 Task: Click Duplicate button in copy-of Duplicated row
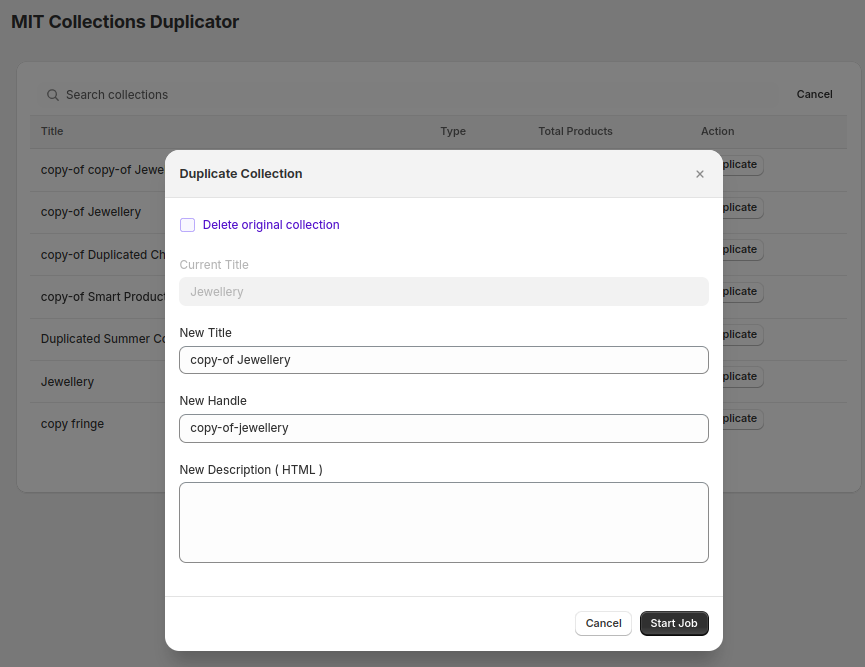(743, 249)
